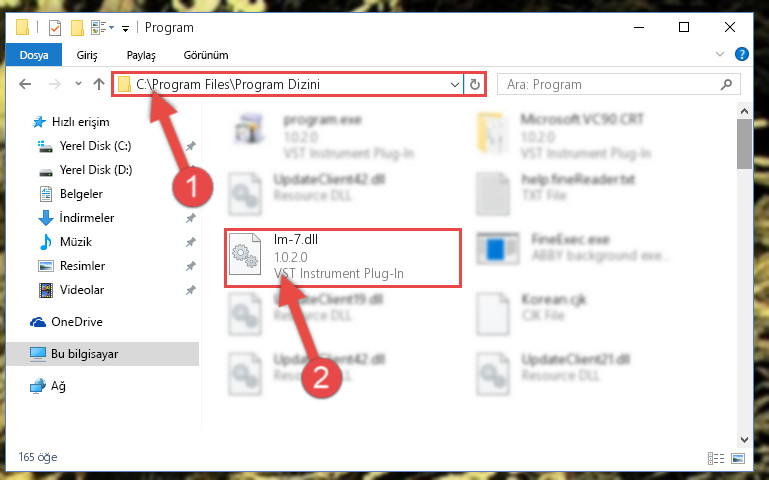Open recent locations dropdown arrow
Screen dimensions: 769x480
[78, 84]
